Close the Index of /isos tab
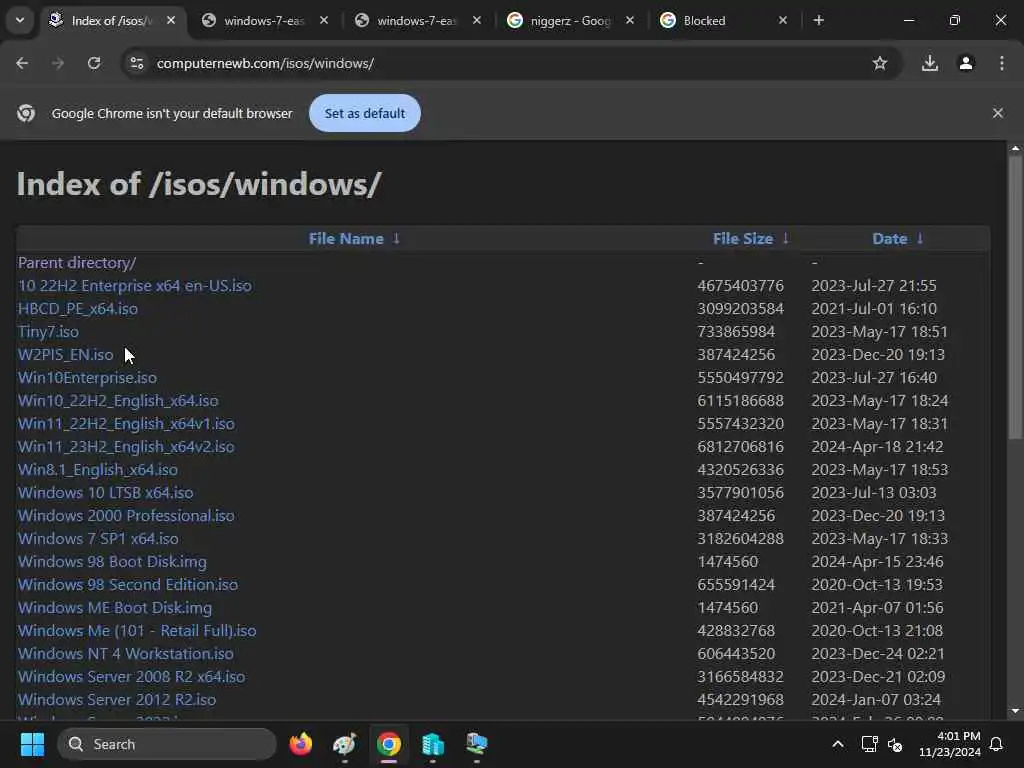Screen dimensions: 1024x768 [170, 20]
